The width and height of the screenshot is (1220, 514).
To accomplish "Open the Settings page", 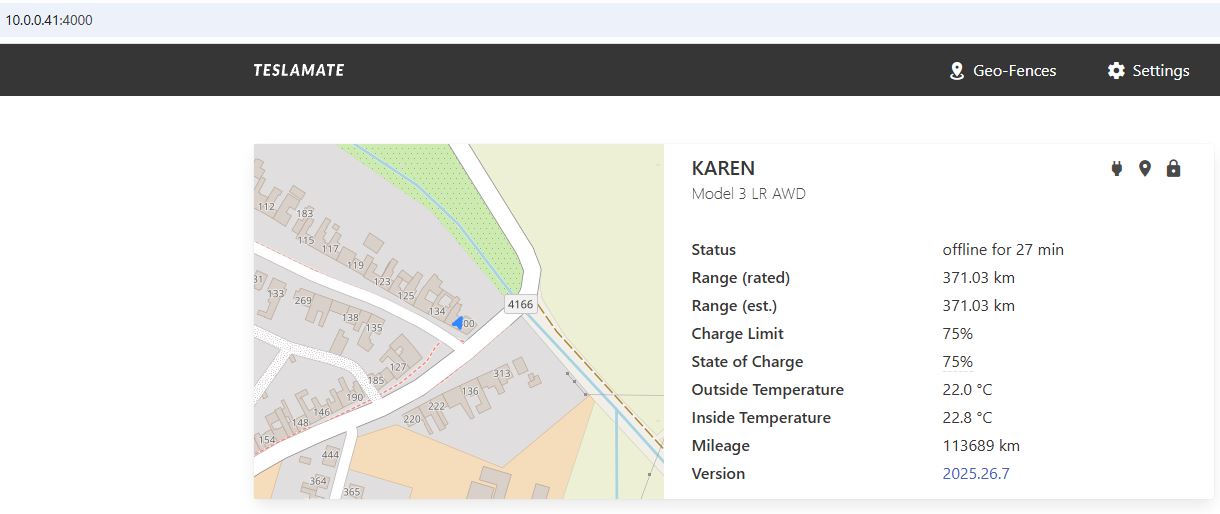I will coord(1148,71).
